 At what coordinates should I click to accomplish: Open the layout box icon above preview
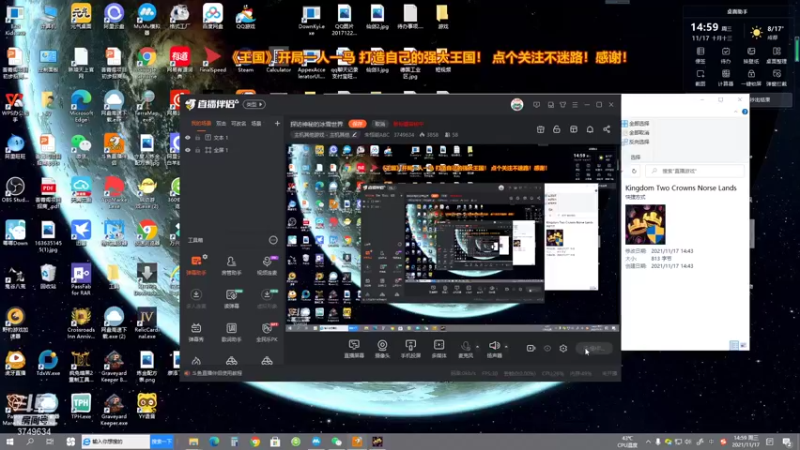pyautogui.click(x=573, y=130)
